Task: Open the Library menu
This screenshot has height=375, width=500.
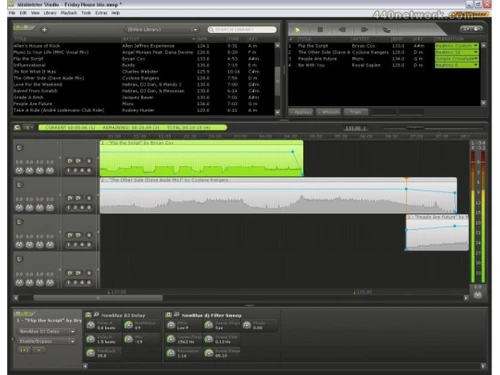Action: pos(50,13)
